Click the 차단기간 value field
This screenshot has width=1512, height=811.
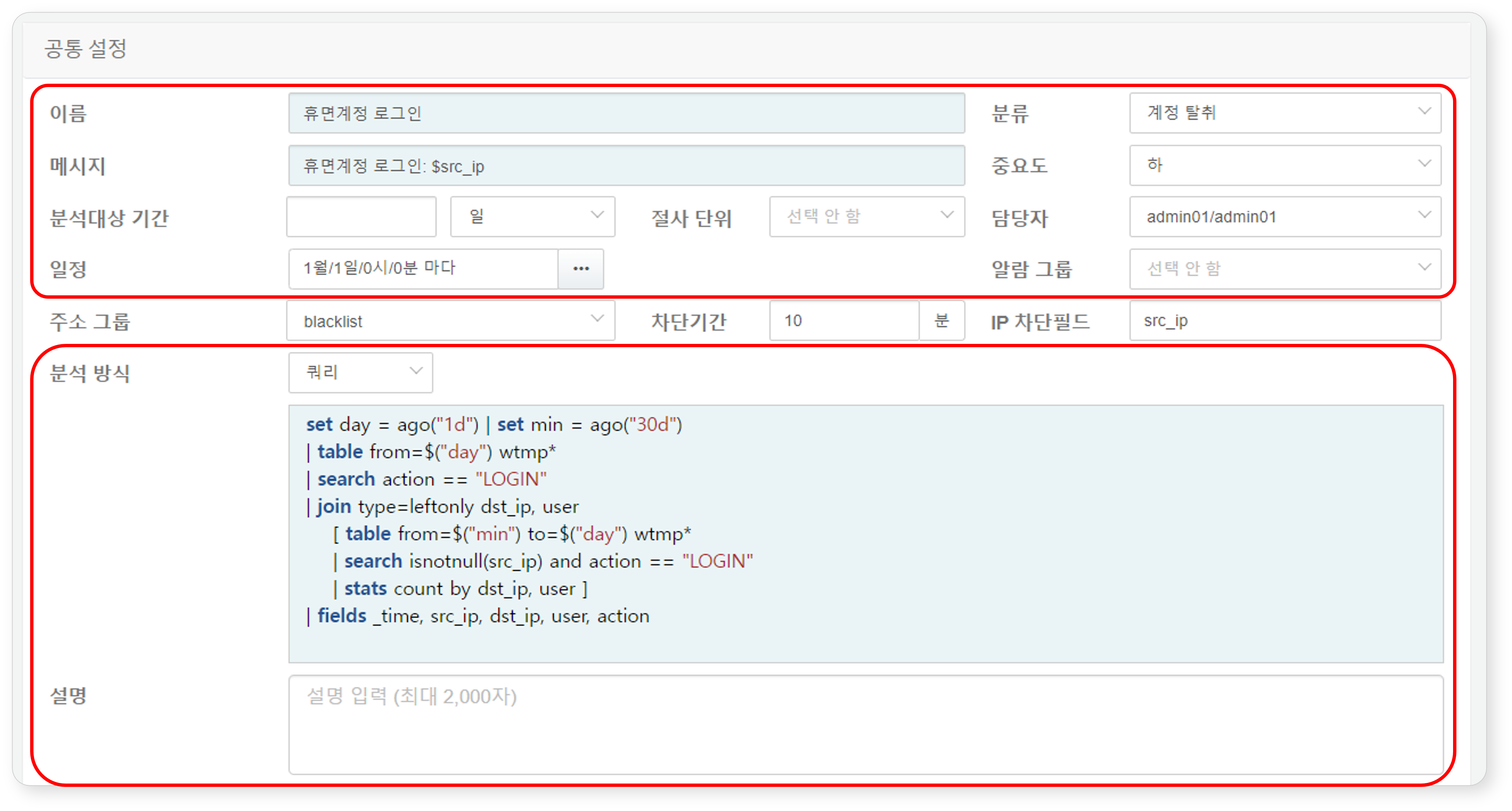point(844,320)
